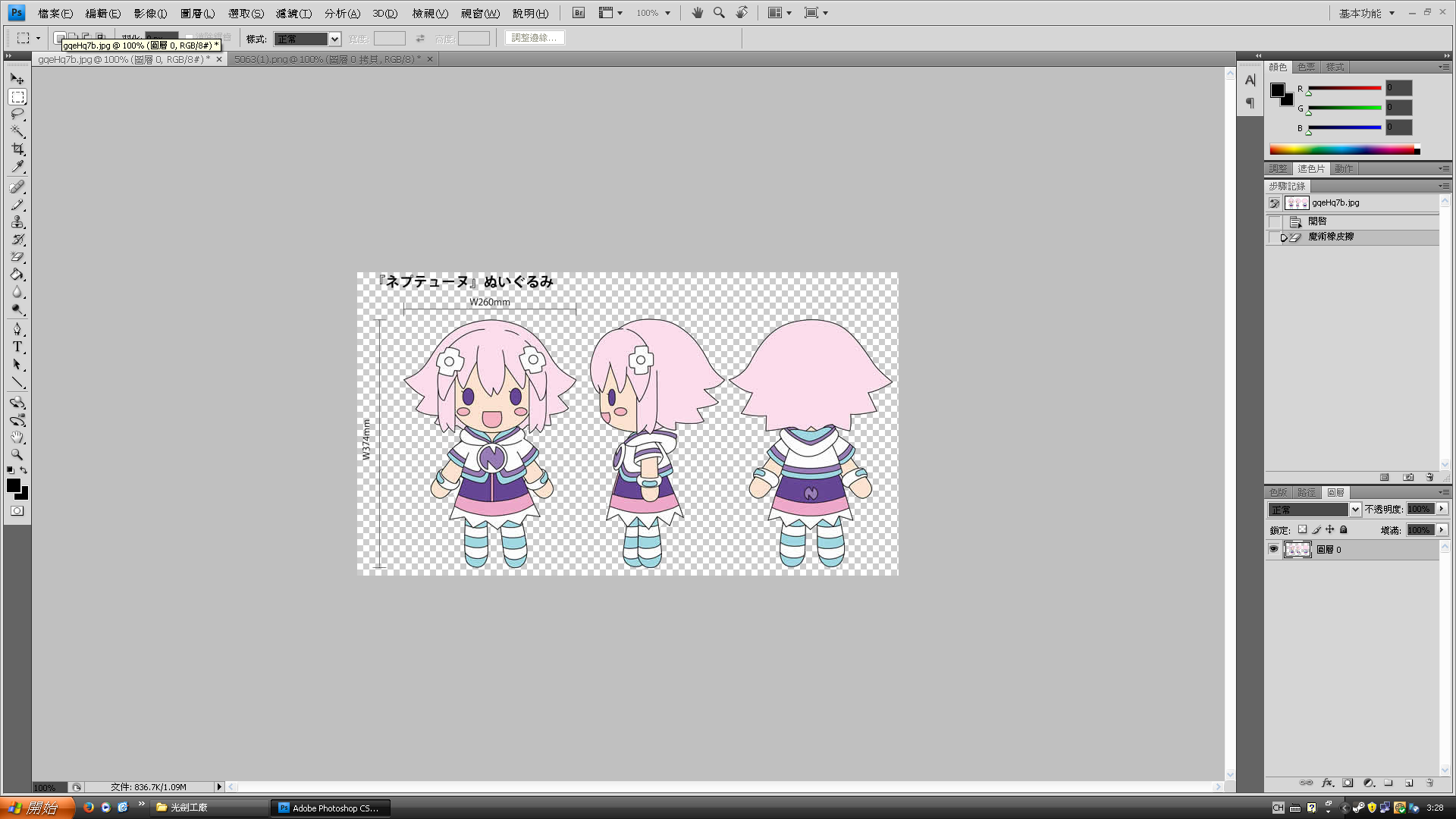Click the 調整邊緣 button

(x=534, y=38)
